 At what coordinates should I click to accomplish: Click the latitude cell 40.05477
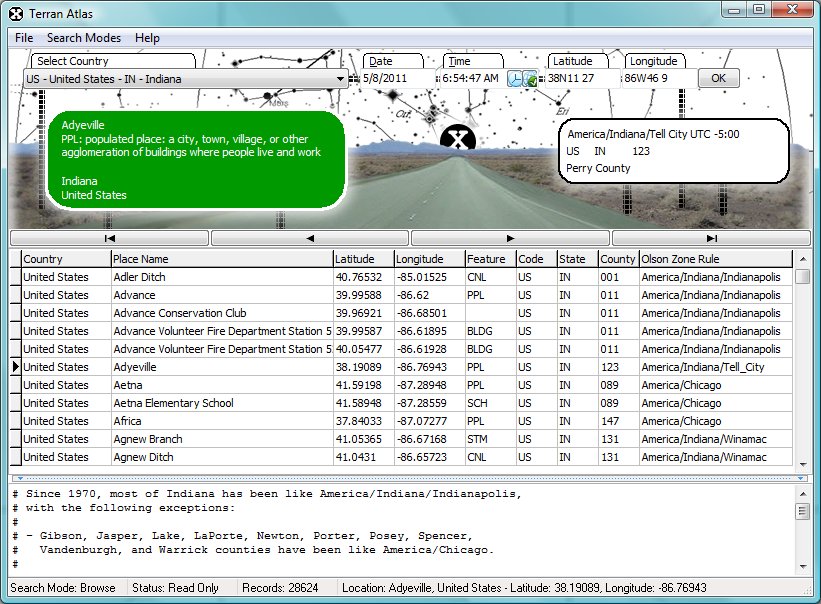(363, 349)
